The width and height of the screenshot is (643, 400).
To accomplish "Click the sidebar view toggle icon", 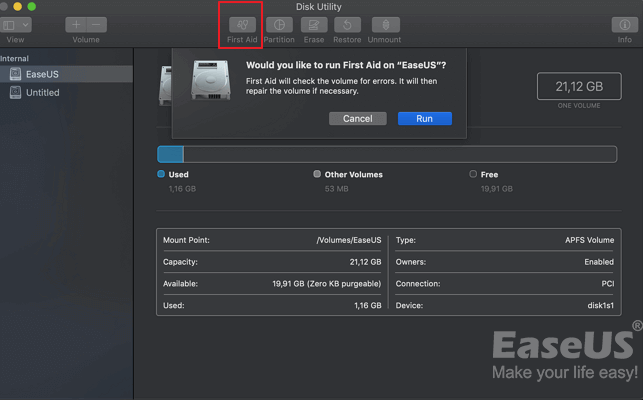I will coord(10,24).
